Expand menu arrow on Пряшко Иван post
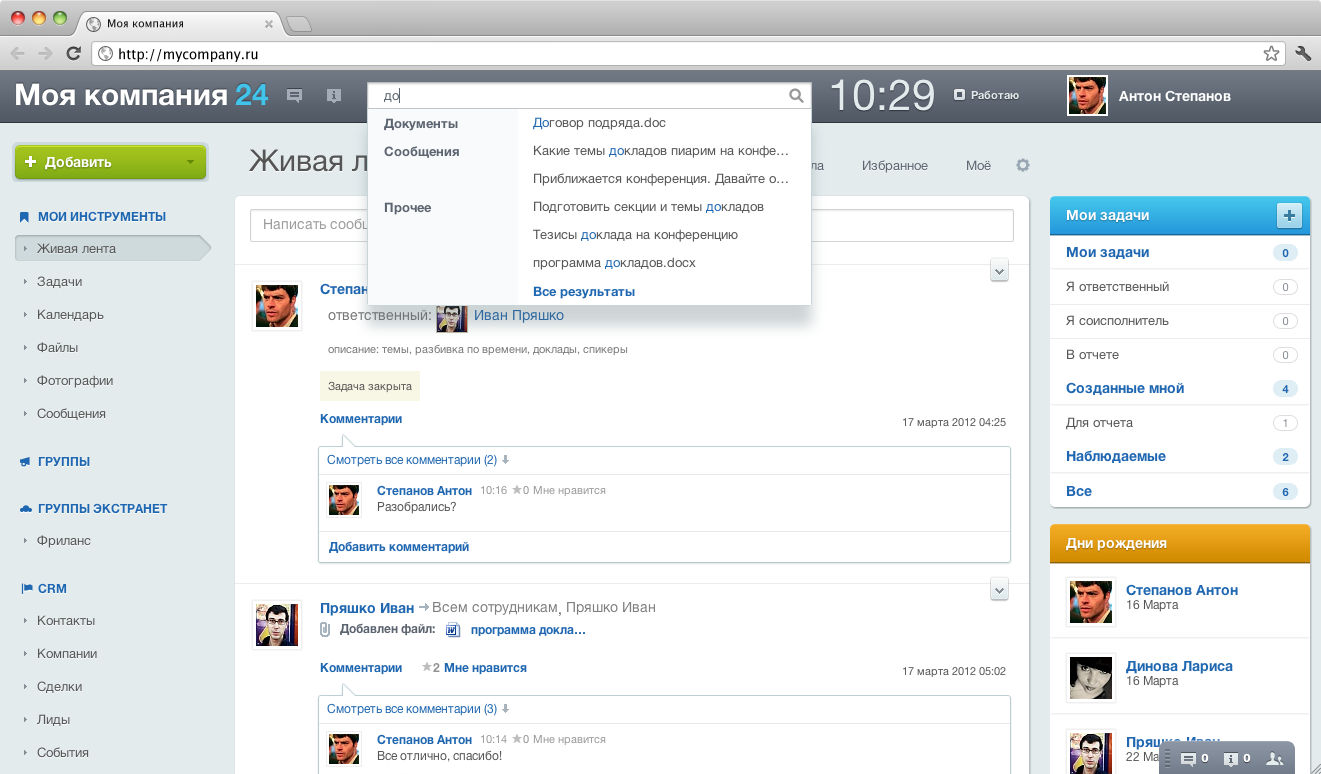 tap(999, 590)
